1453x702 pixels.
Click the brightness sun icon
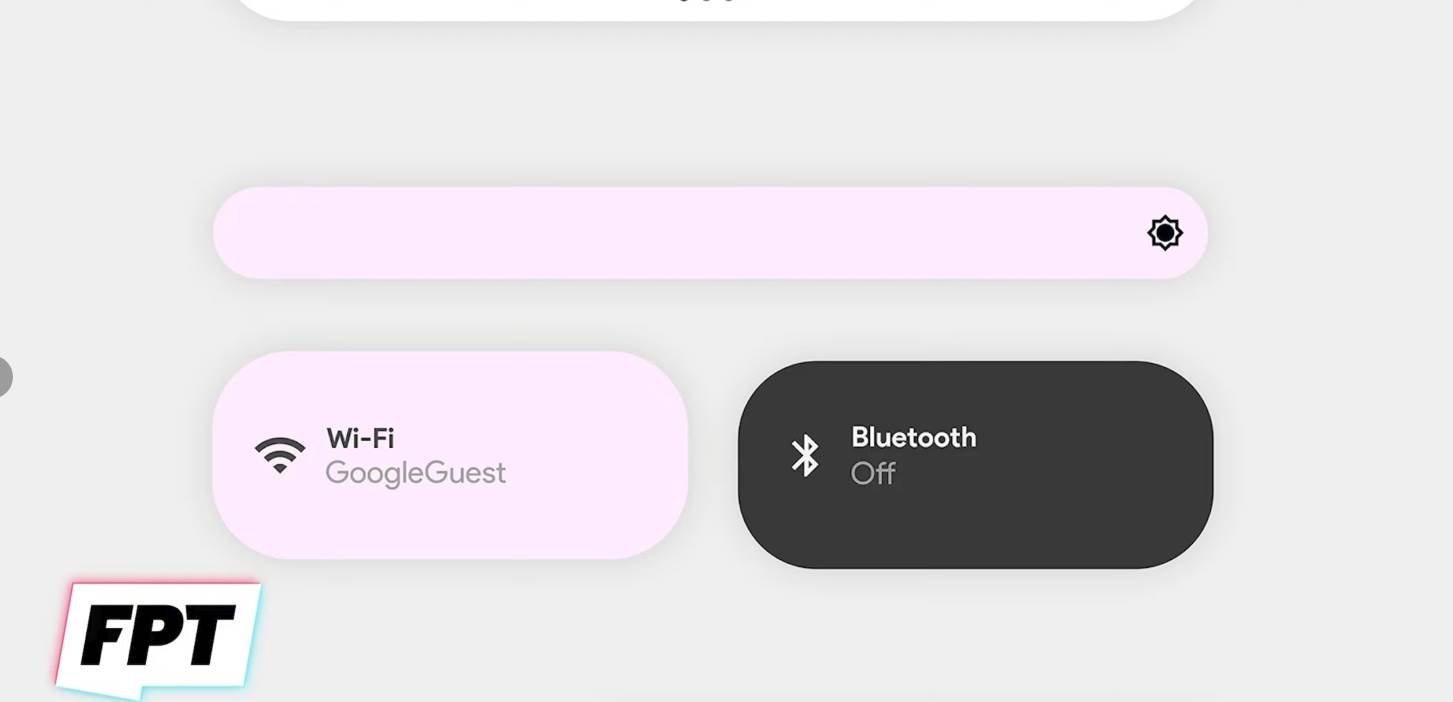point(1165,233)
